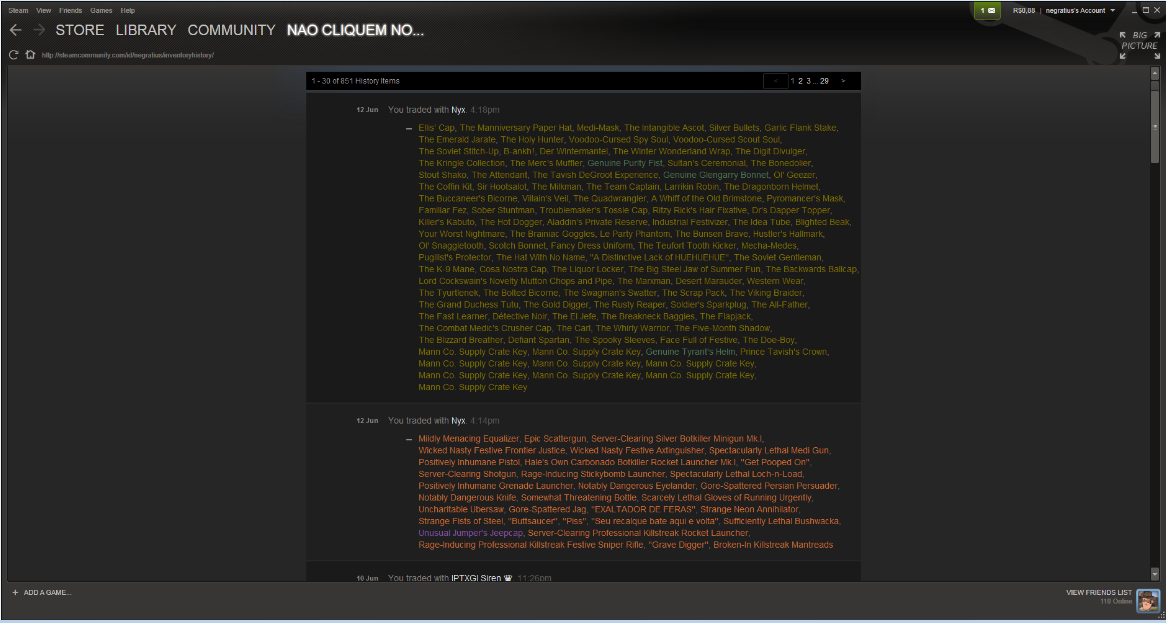Open the Steam menu

click(x=19, y=11)
